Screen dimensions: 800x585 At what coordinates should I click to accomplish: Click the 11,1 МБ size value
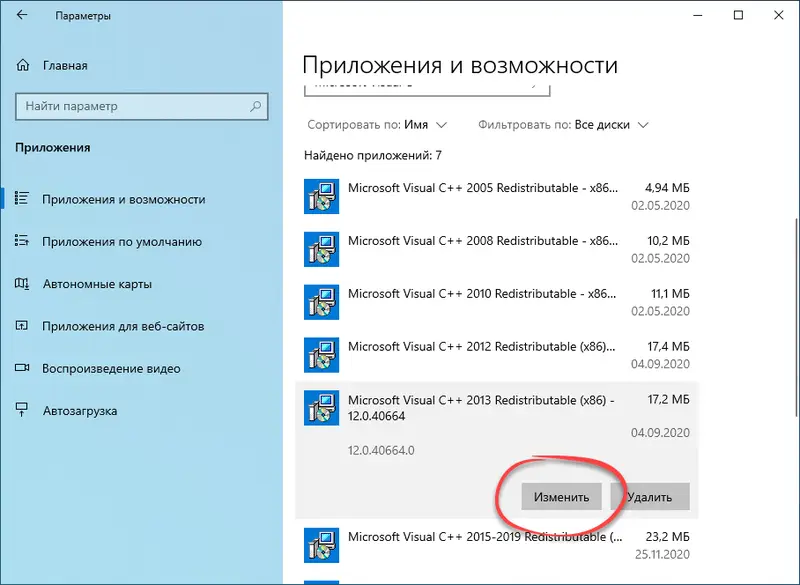(670, 294)
